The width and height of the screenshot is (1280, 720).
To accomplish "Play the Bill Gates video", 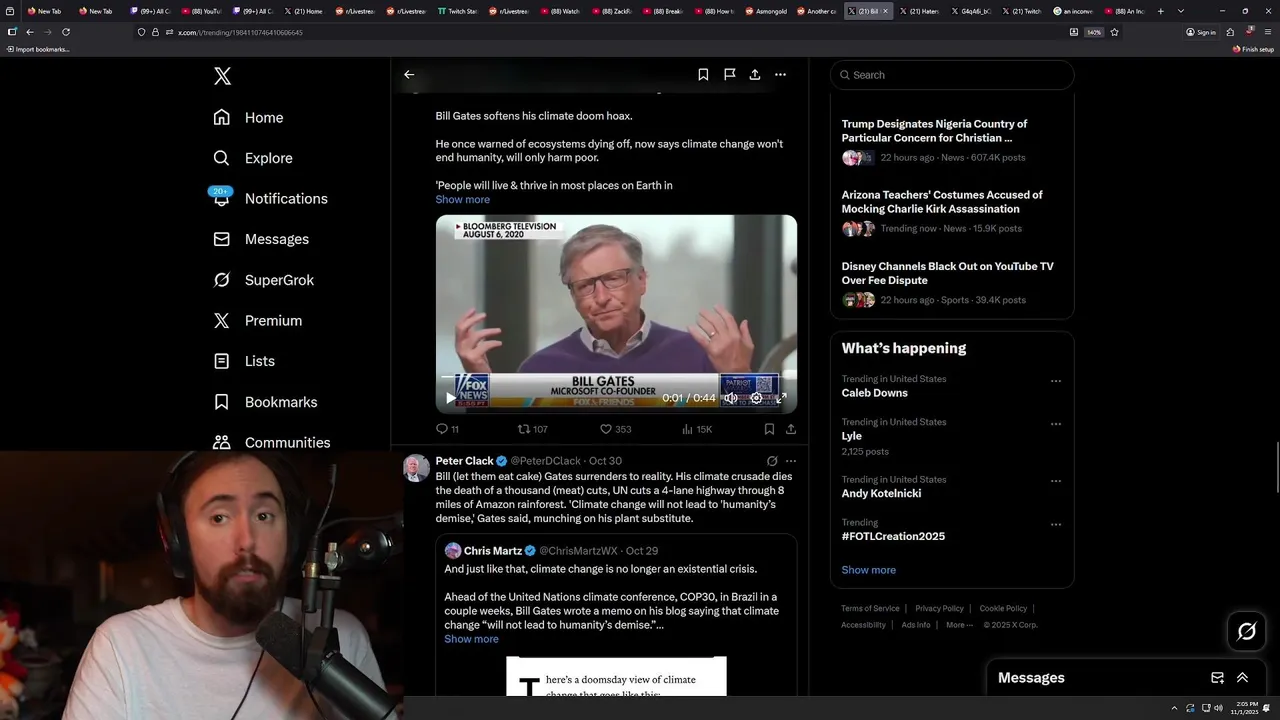I will pos(451,398).
